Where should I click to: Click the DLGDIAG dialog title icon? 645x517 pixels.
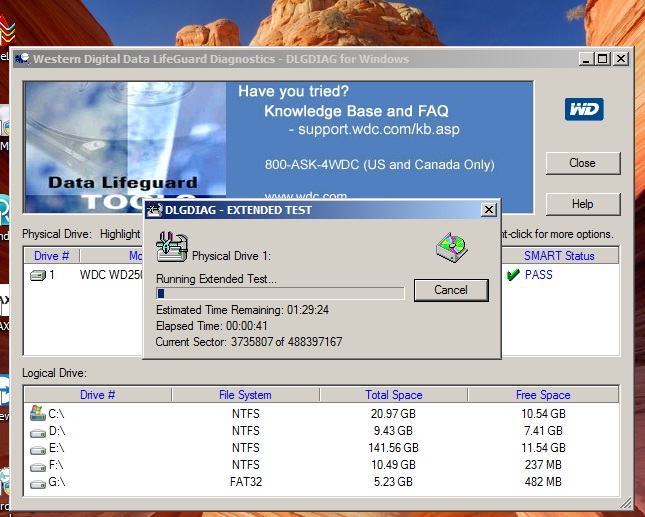[155, 210]
